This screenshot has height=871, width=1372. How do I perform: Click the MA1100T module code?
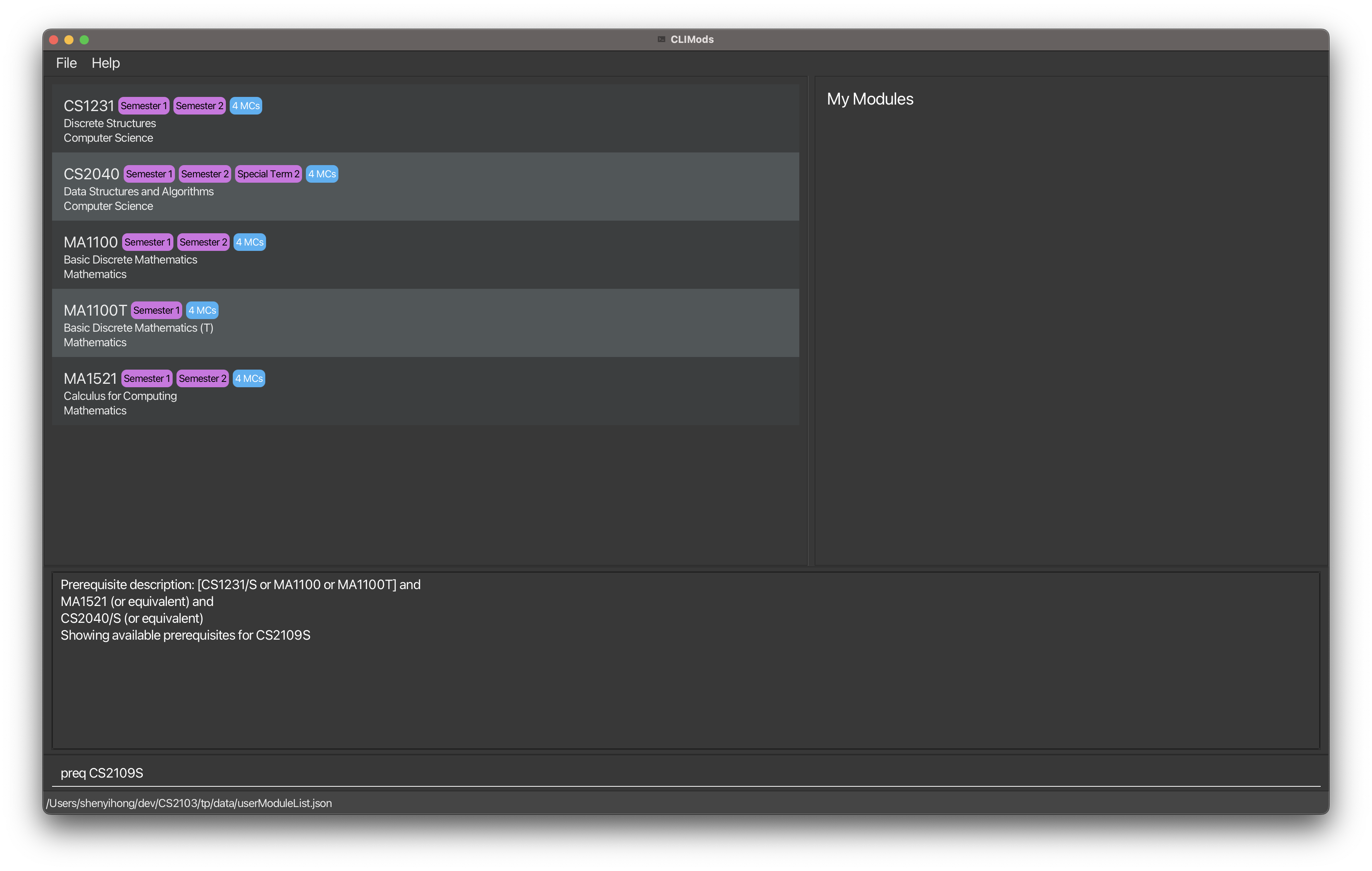click(95, 310)
